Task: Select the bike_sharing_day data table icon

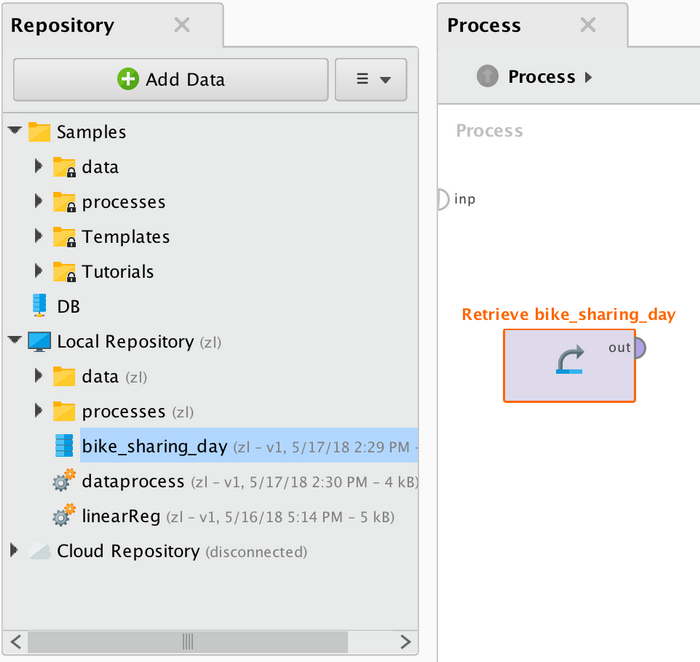Action: pyautogui.click(x=64, y=446)
